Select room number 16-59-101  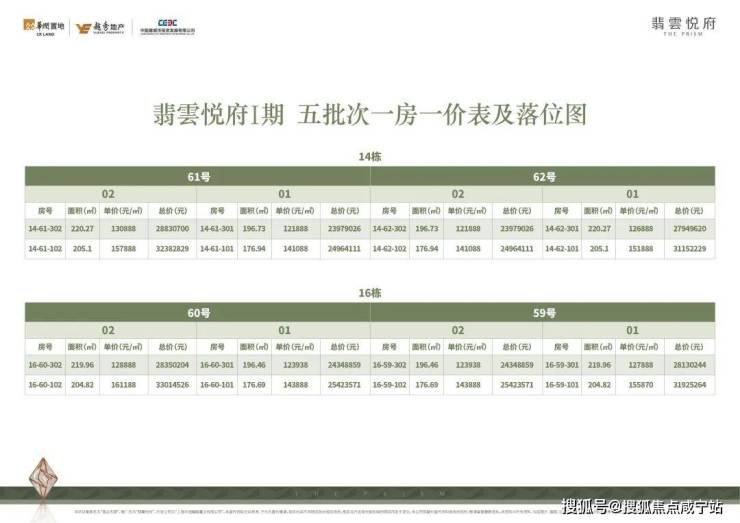click(562, 385)
